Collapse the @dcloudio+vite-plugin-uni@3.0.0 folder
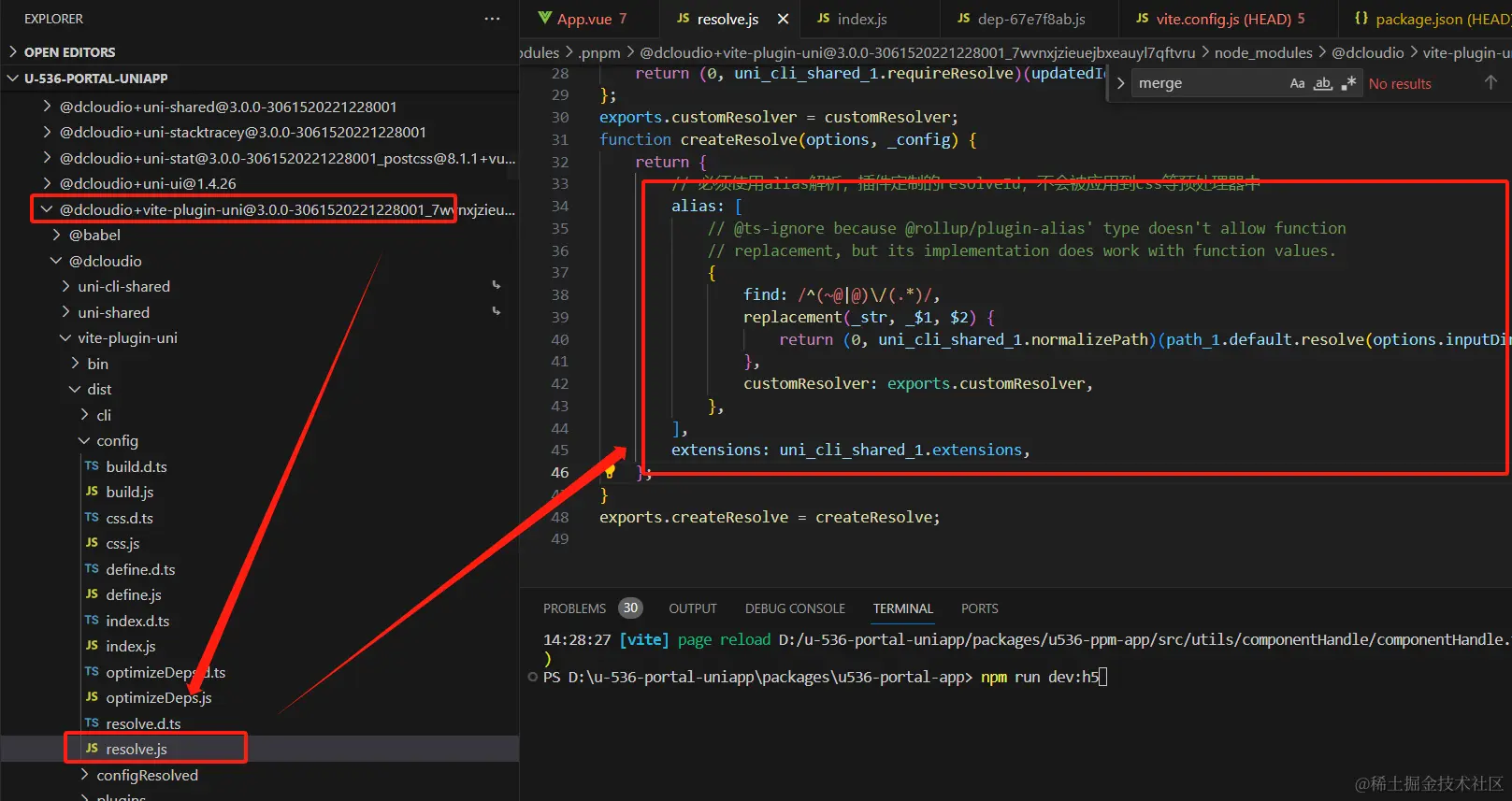The width and height of the screenshot is (1512, 801). pos(47,209)
